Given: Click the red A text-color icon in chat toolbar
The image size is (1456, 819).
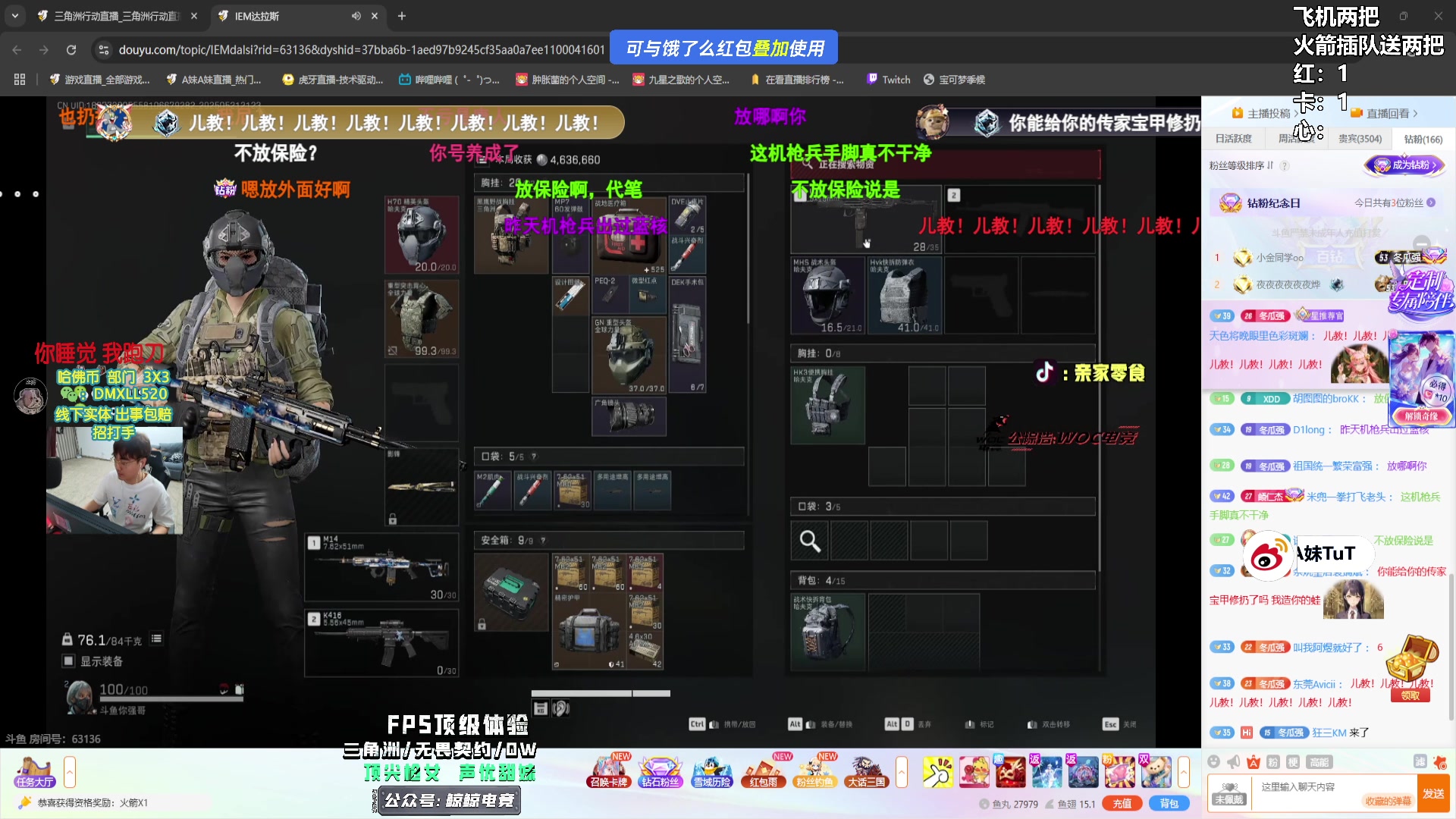Looking at the screenshot, I should [x=1254, y=761].
